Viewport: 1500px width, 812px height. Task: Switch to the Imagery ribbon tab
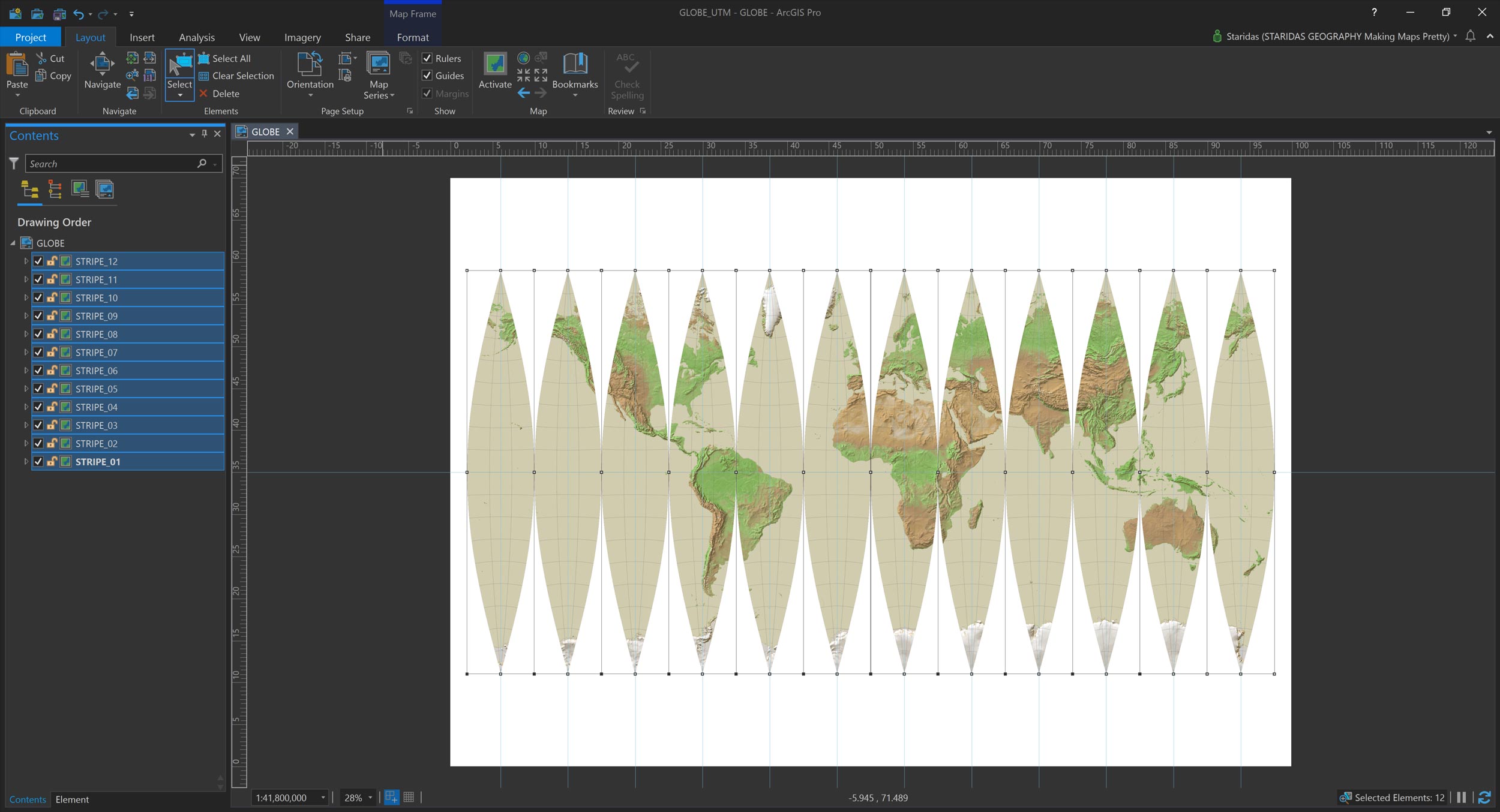pyautogui.click(x=302, y=37)
